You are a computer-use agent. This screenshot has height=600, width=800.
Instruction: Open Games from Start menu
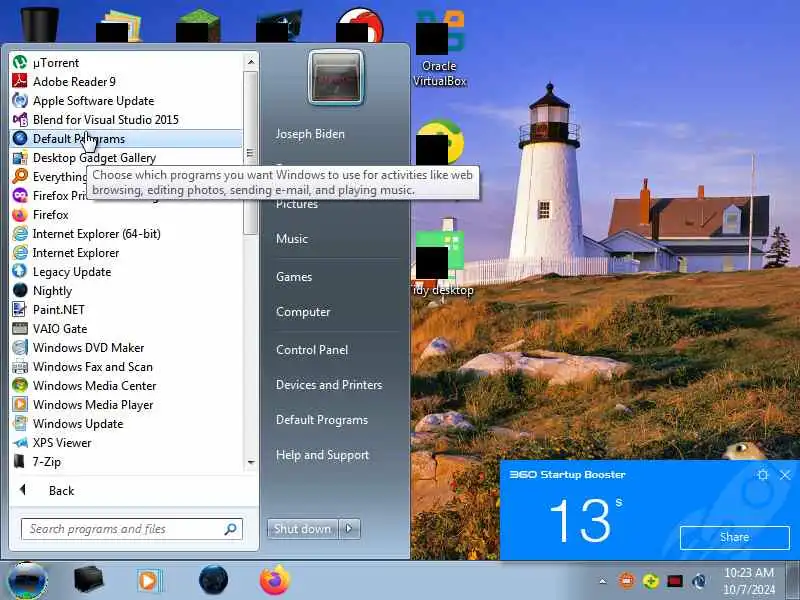pyautogui.click(x=294, y=277)
